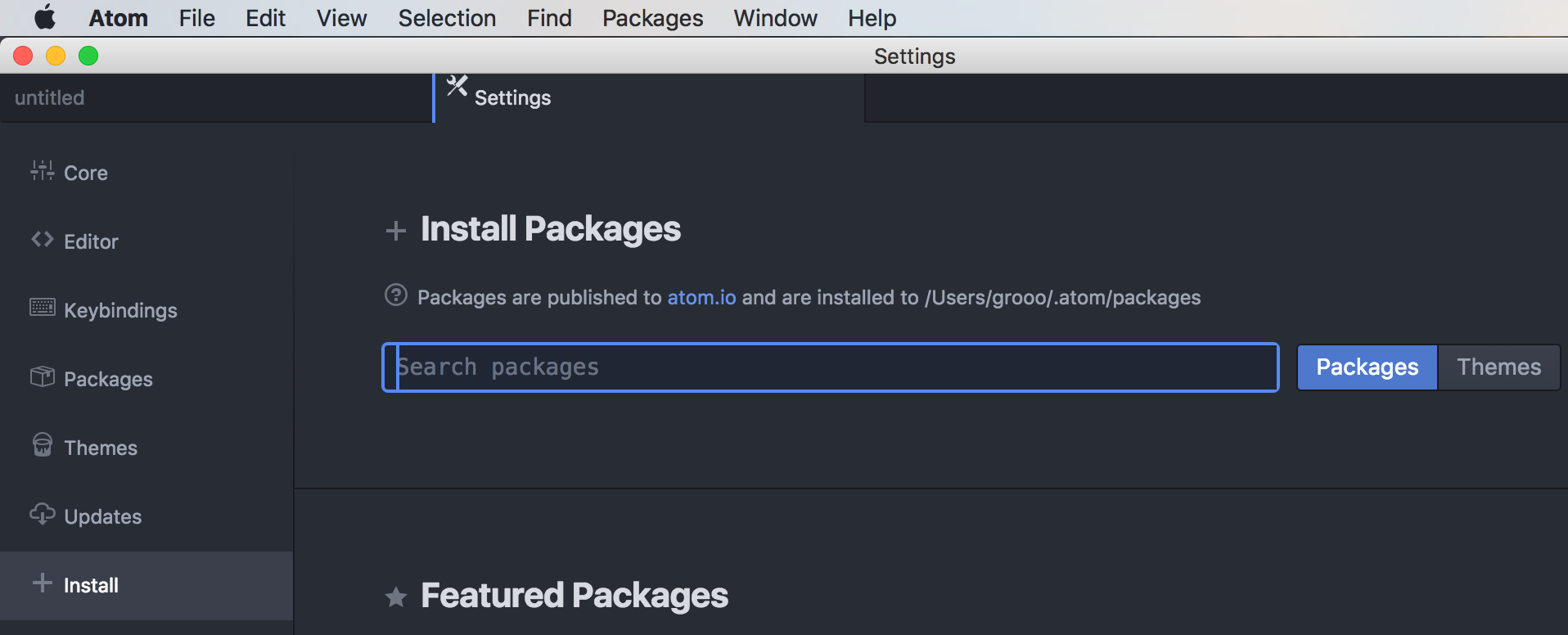Image resolution: width=1568 pixels, height=635 pixels.
Task: Click the Settings window title text
Action: (x=915, y=56)
